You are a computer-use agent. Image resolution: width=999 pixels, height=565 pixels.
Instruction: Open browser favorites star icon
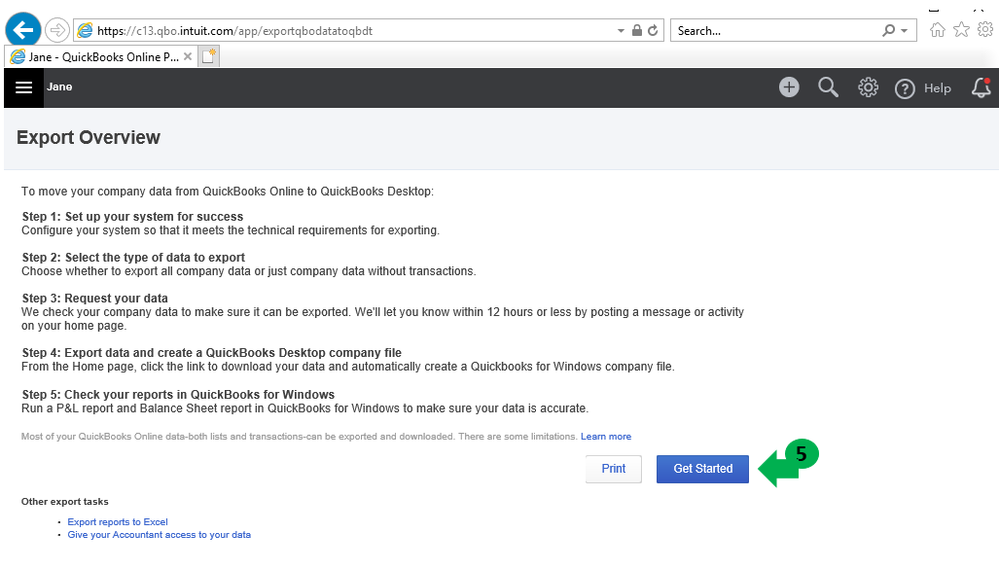pos(962,30)
